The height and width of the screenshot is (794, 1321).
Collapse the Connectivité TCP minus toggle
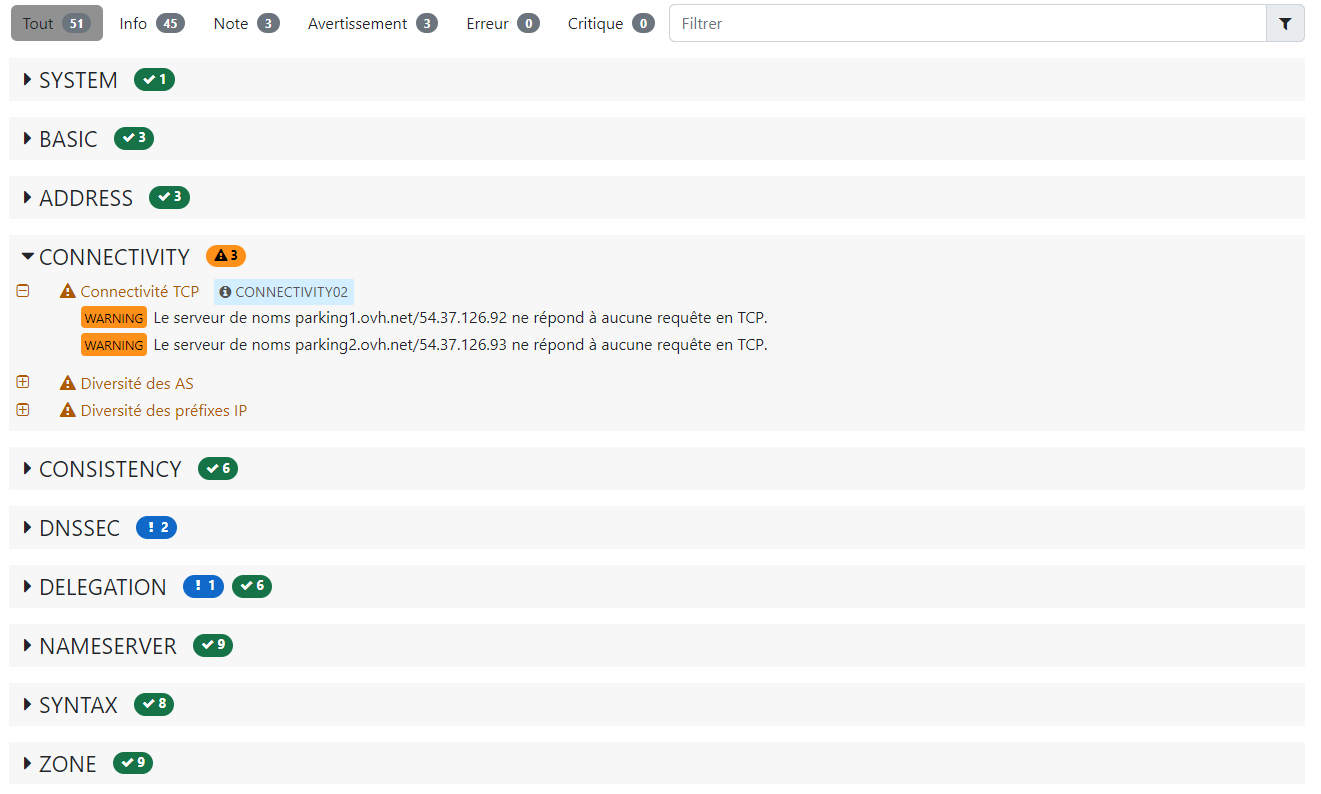pos(23,291)
